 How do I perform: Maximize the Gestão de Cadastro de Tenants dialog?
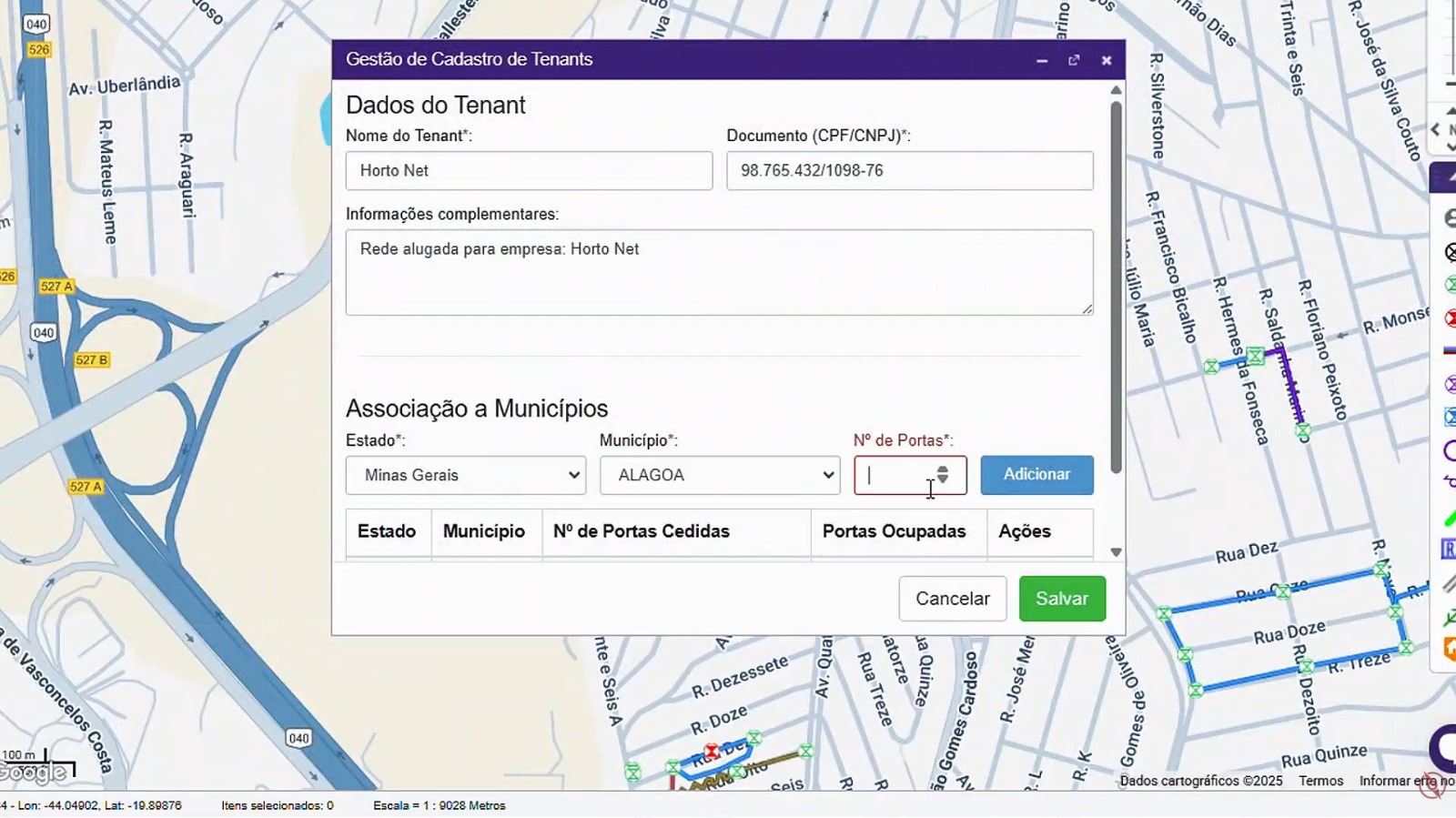(1074, 60)
